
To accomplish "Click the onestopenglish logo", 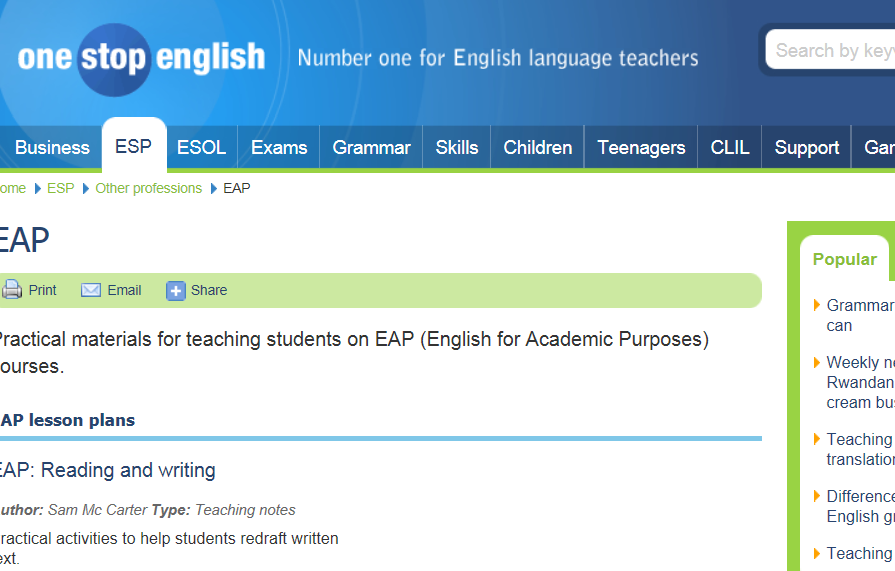I will 141,58.
